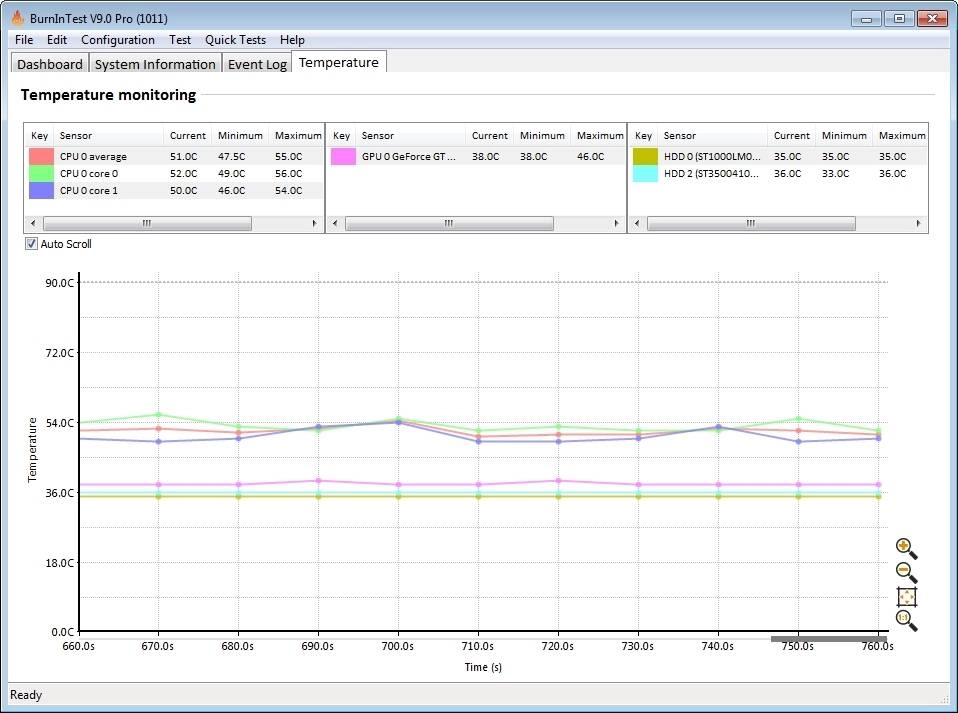
Task: Click the fit-to-view graph icon
Action: [906, 597]
